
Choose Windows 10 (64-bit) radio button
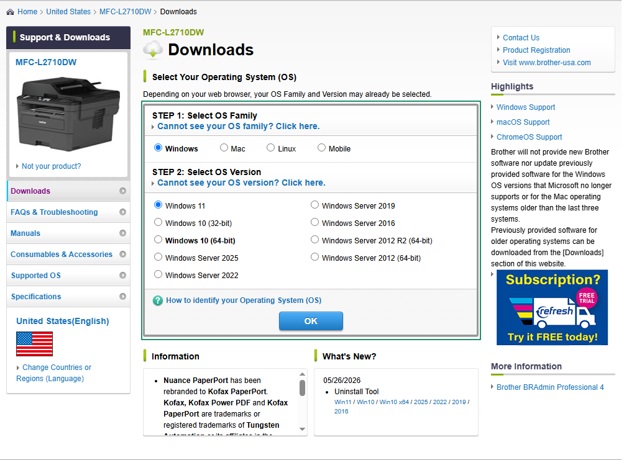[x=158, y=240]
